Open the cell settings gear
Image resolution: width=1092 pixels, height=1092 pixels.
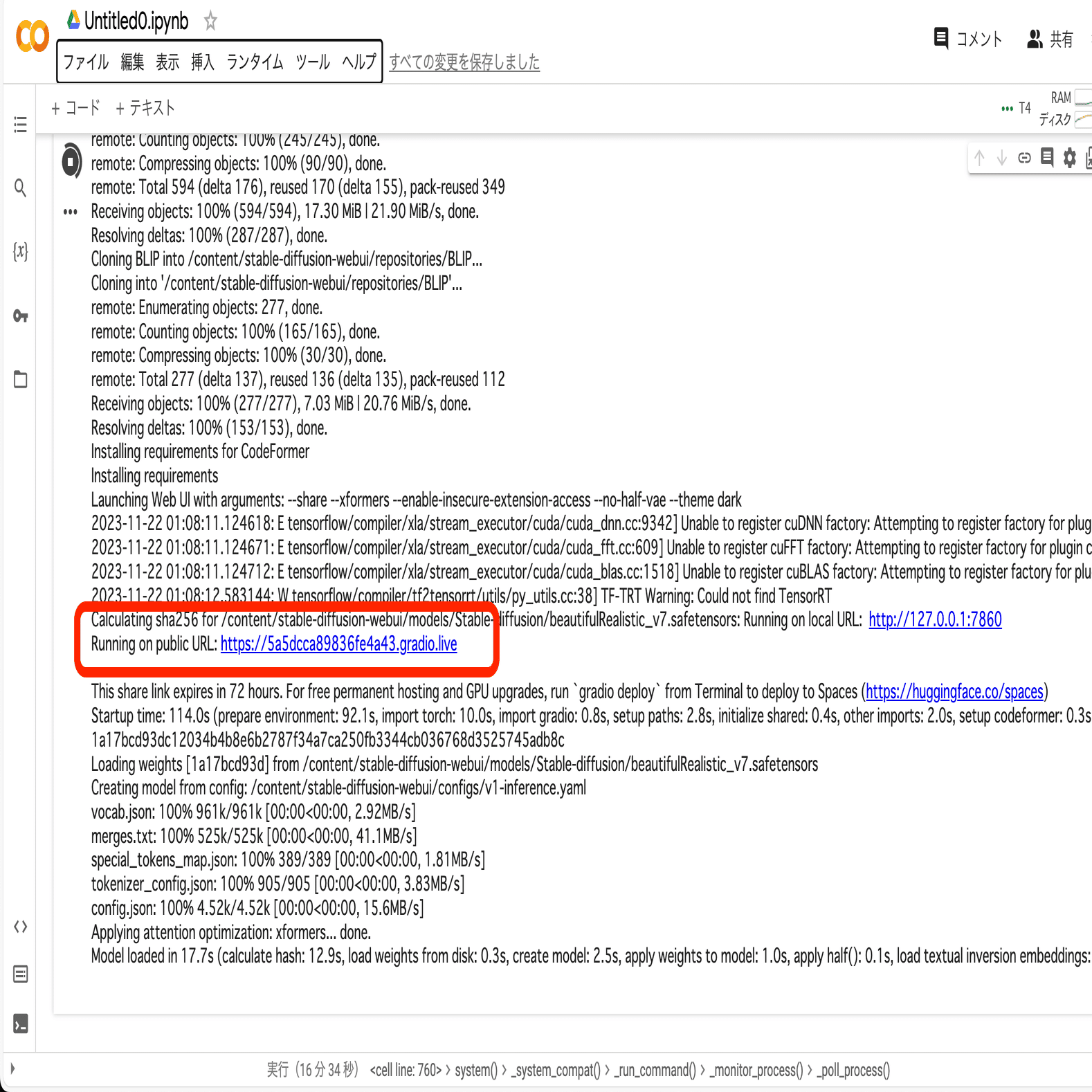click(1070, 158)
